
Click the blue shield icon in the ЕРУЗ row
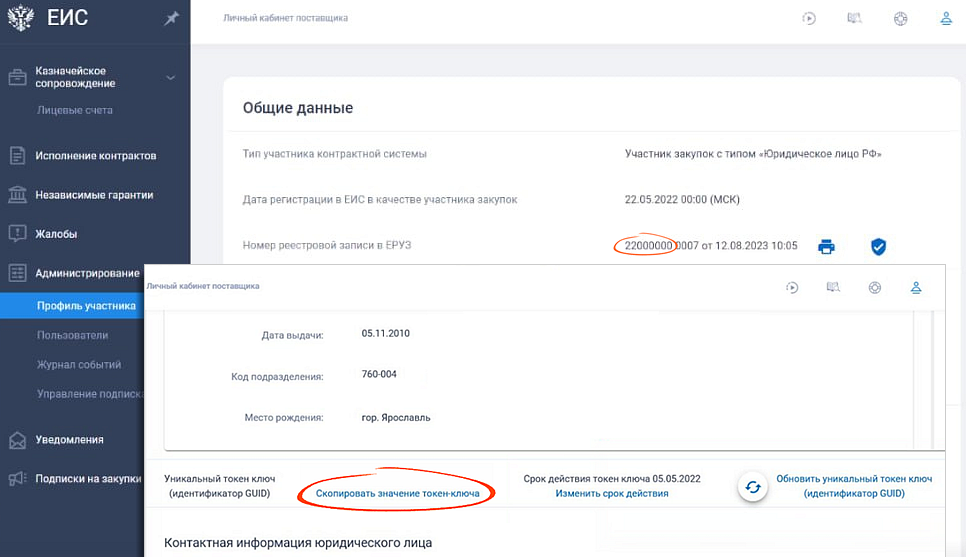878,246
